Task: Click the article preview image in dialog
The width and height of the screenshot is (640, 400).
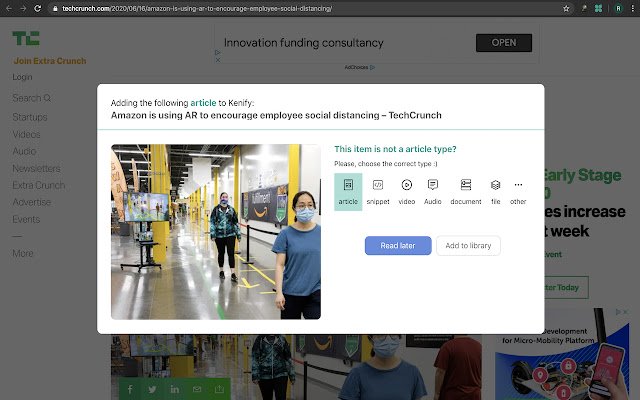Action: (x=216, y=231)
